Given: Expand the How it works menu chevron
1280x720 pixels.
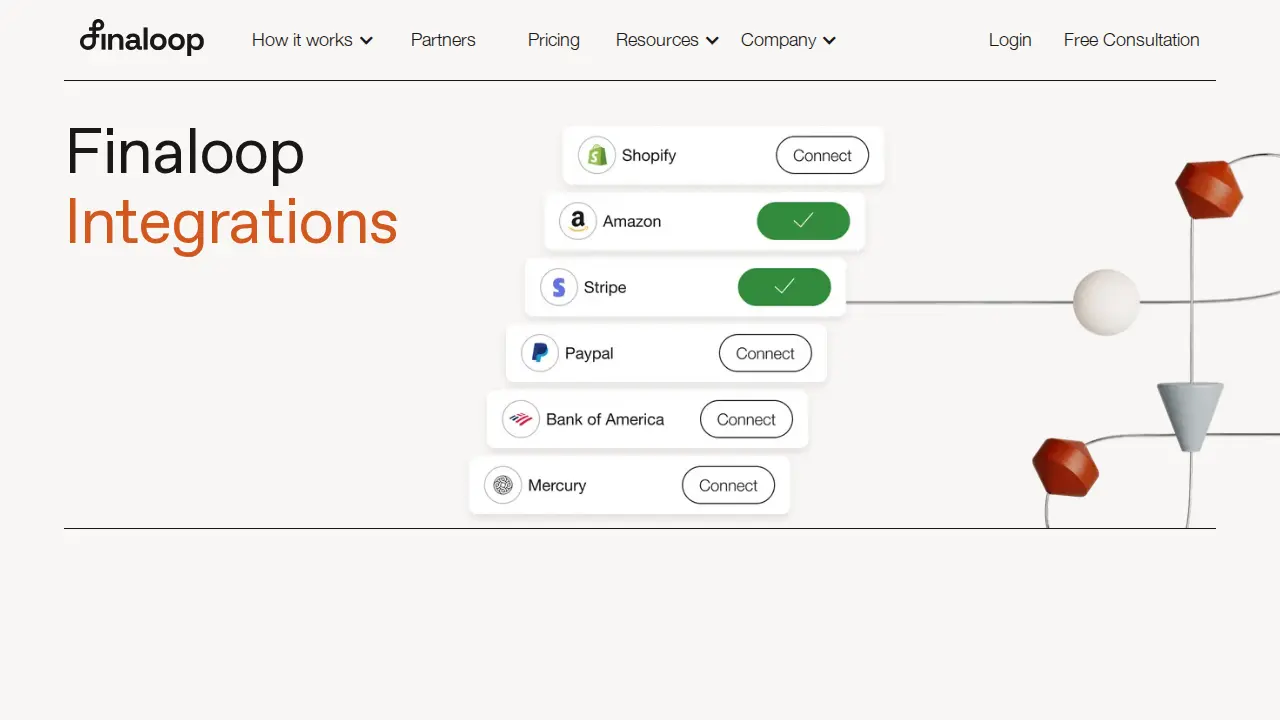Looking at the screenshot, I should coord(366,41).
